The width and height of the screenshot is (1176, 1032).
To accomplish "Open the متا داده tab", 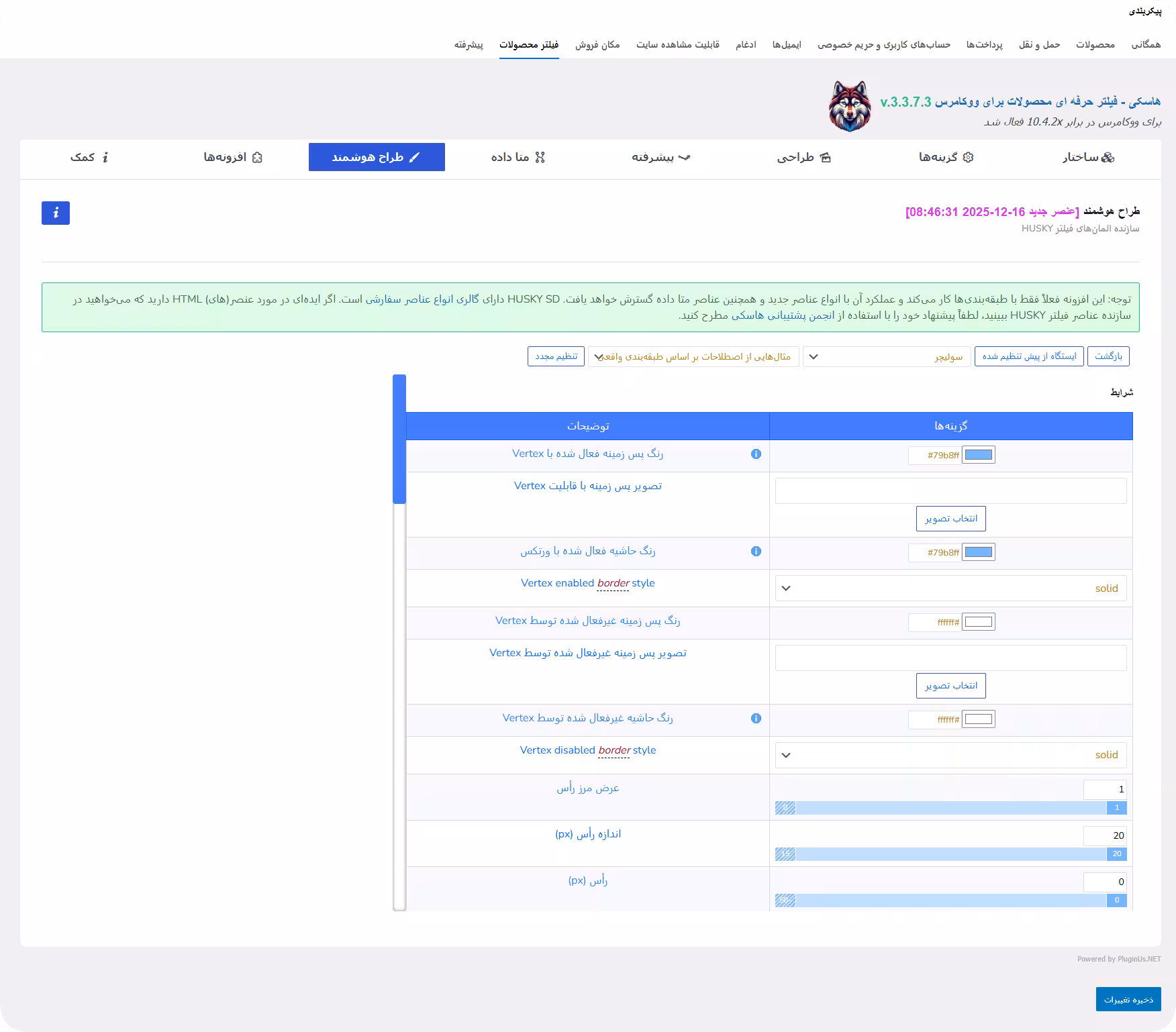I will [518, 157].
